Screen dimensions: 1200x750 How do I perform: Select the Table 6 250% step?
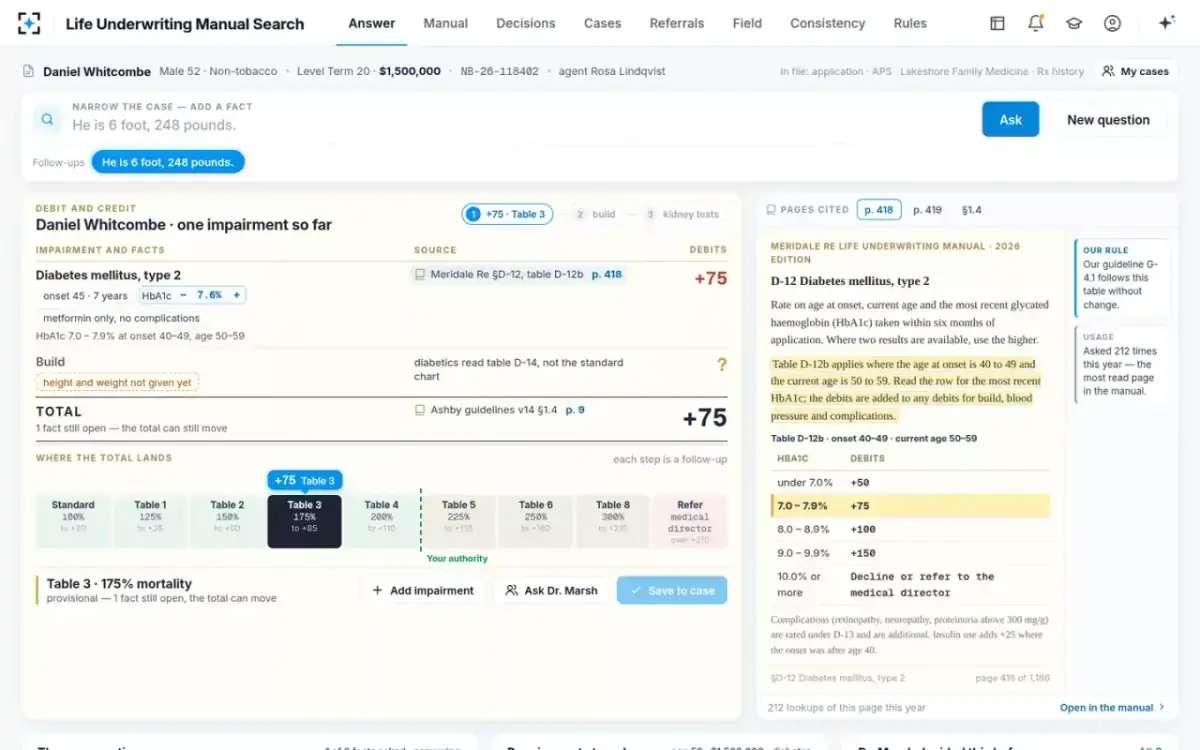(536, 521)
